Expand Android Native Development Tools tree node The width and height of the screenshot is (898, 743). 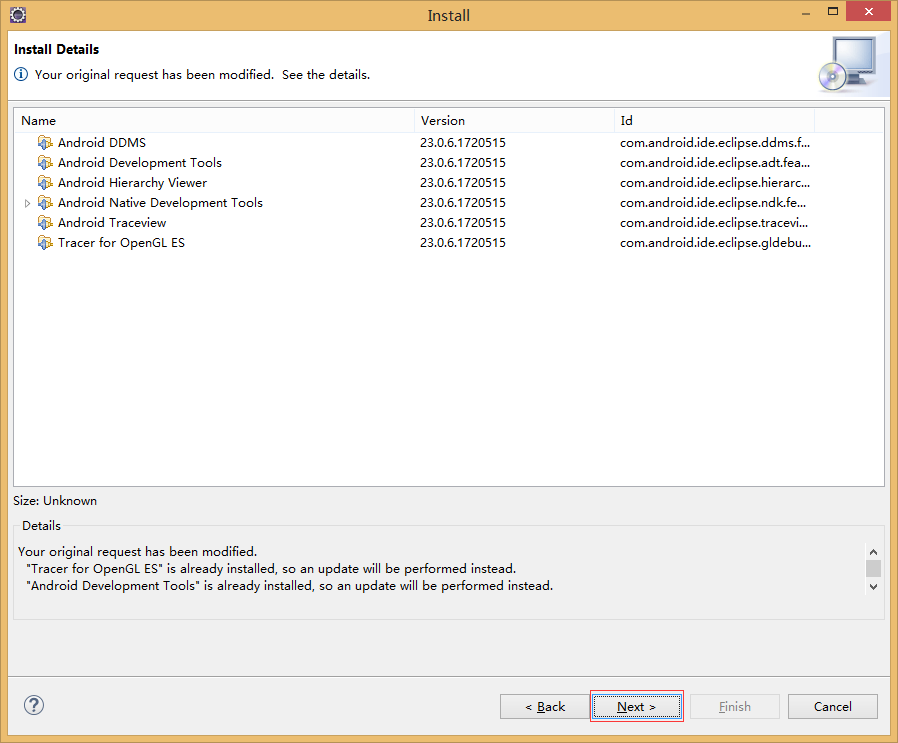27,203
